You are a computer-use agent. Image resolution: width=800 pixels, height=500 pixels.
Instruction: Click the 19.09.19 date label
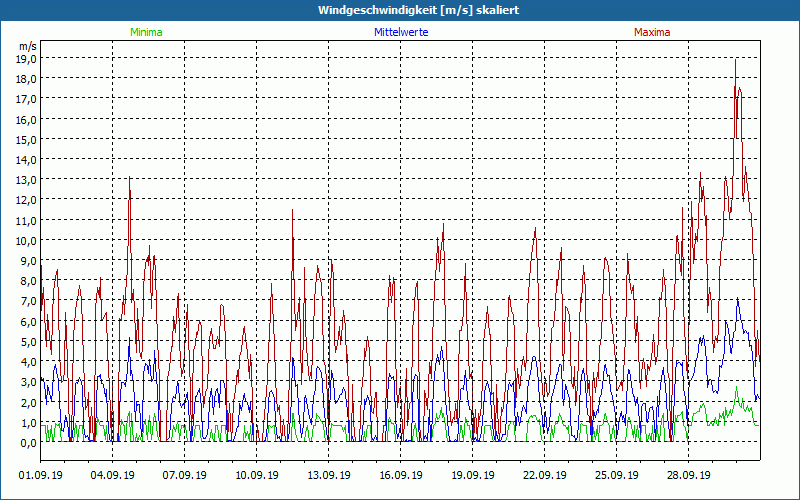(472, 475)
